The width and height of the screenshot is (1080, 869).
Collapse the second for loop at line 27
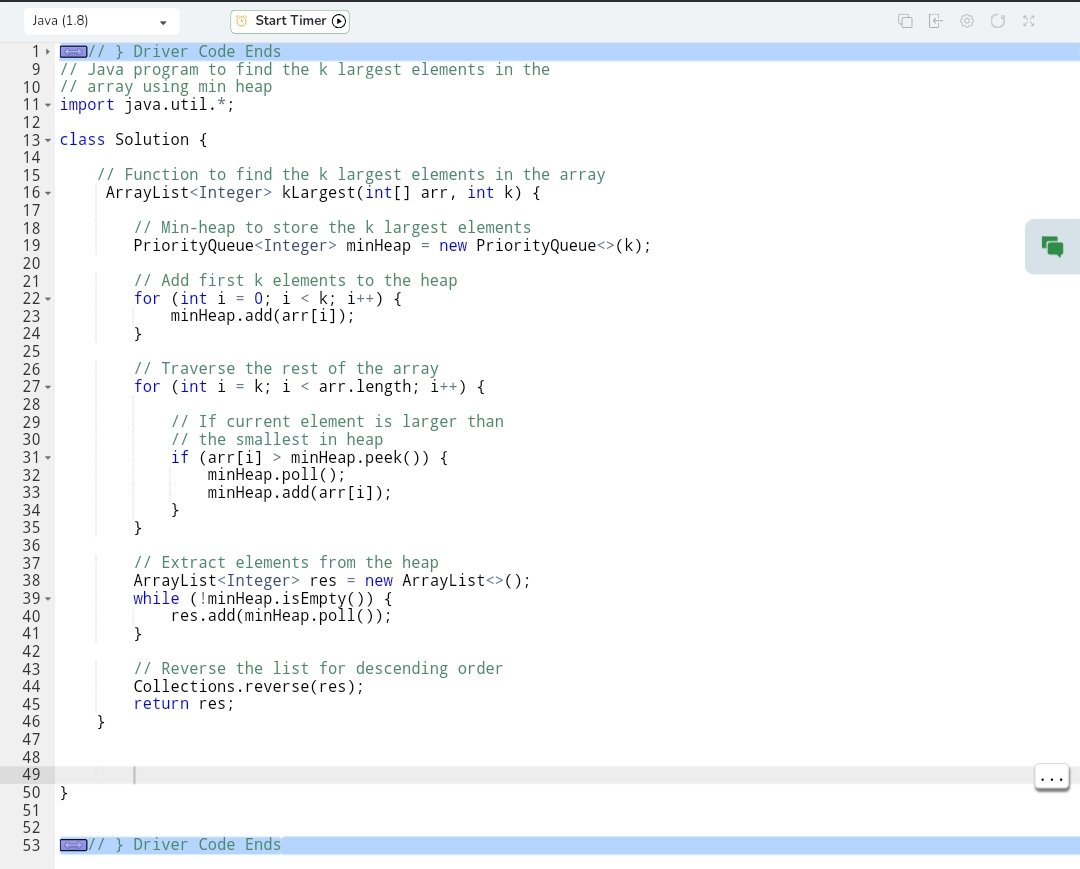tap(48, 388)
